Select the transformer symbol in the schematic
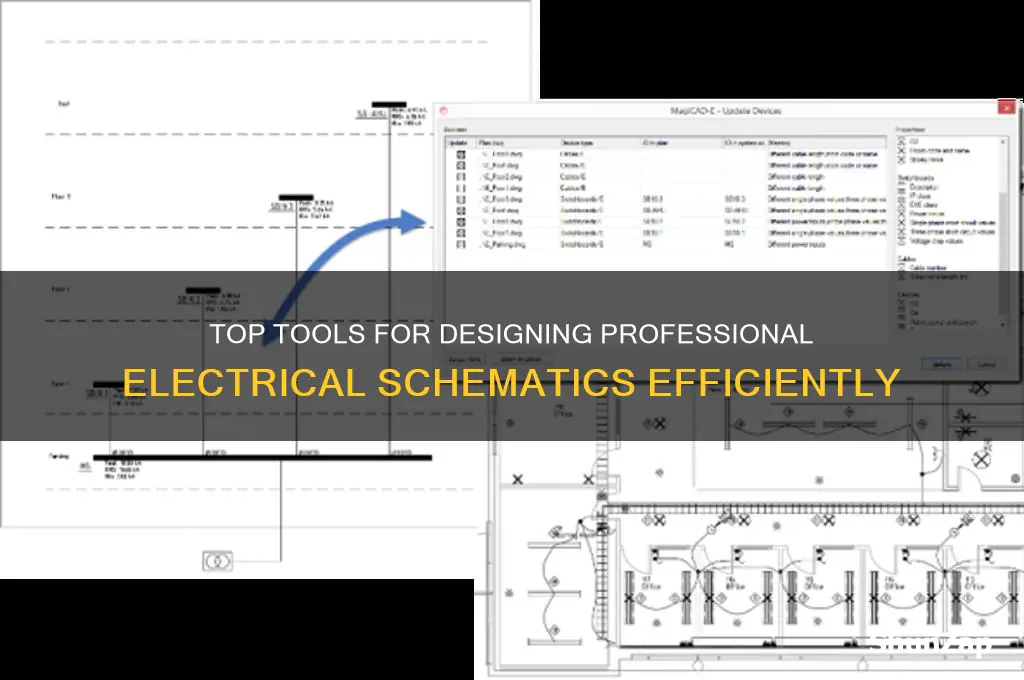Screen dimensions: 1024x680 coord(217,561)
